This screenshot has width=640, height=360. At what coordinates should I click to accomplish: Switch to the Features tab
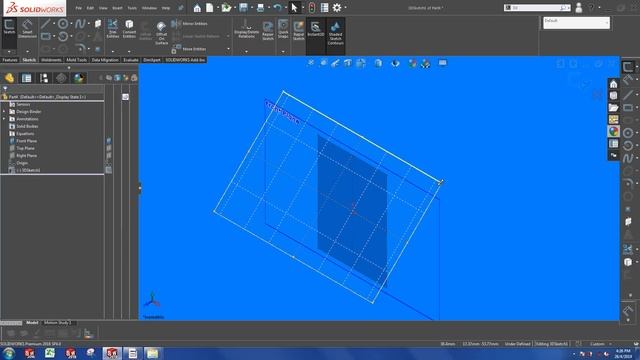pyautogui.click(x=10, y=60)
